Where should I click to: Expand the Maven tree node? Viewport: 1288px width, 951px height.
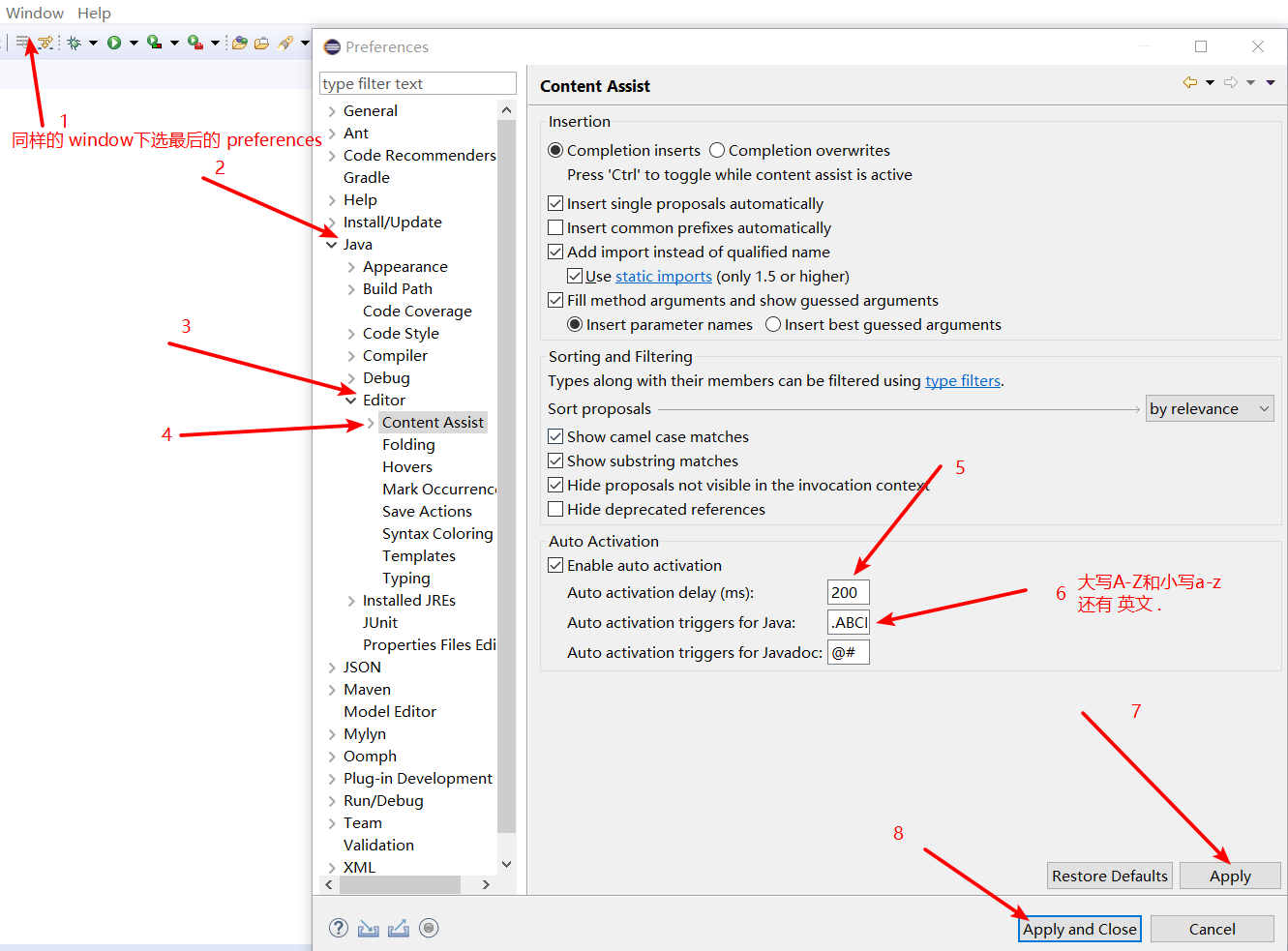(333, 689)
